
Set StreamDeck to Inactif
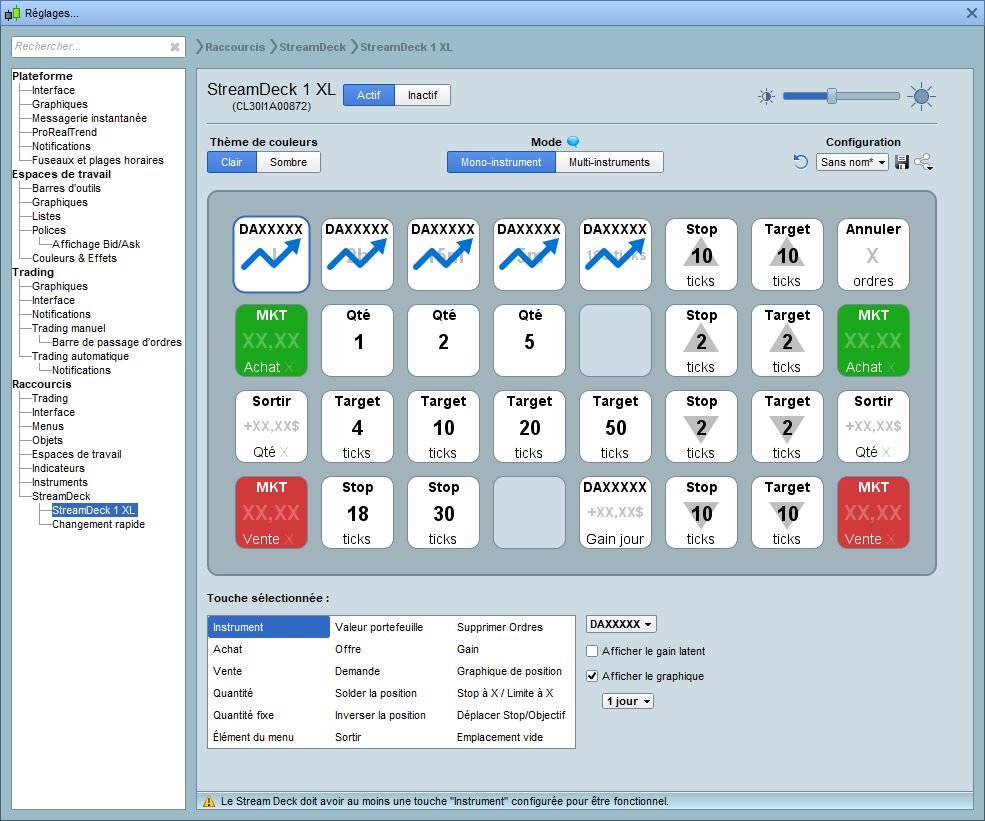click(x=422, y=95)
